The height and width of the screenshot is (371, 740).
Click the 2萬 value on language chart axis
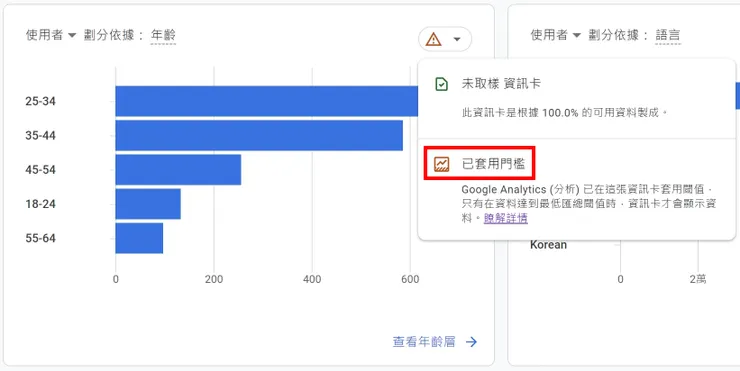click(698, 279)
